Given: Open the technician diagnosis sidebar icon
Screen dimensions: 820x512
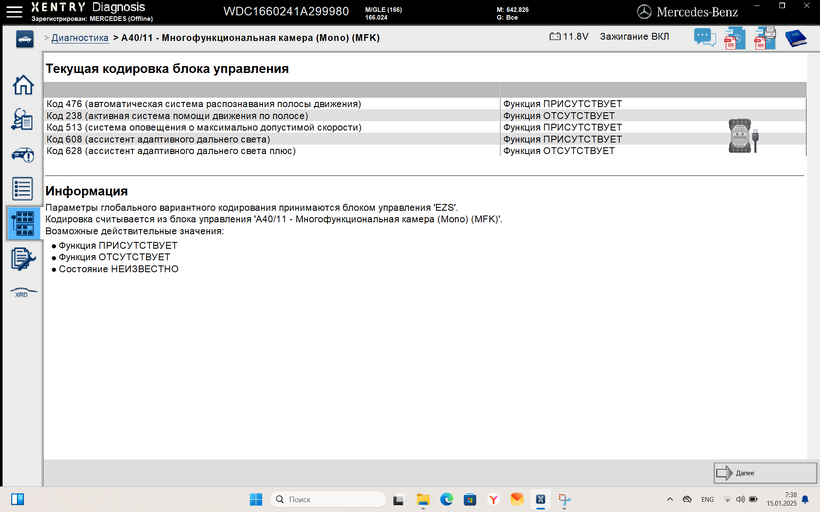Looking at the screenshot, I should point(22,119).
